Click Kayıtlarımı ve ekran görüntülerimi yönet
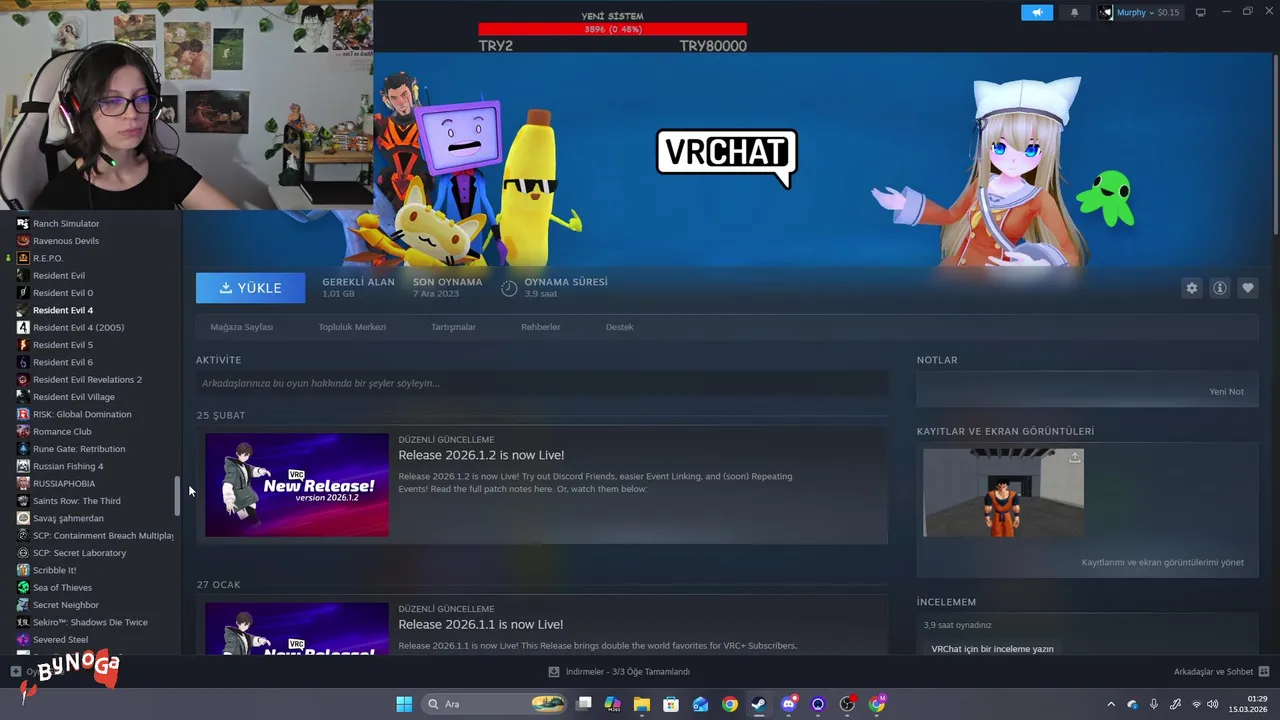Viewport: 1280px width, 720px height. [1163, 562]
